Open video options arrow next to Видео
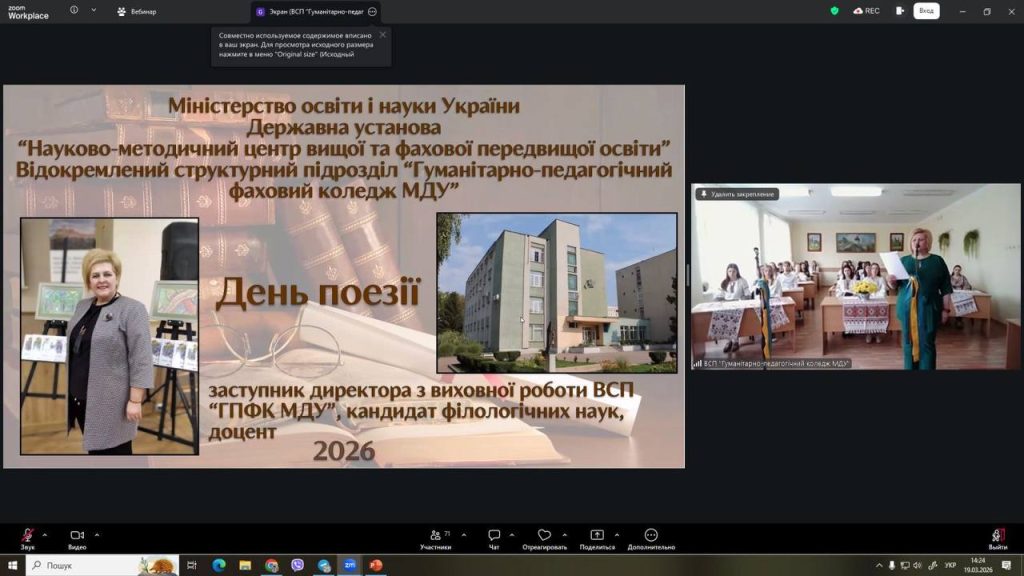Image resolution: width=1024 pixels, height=576 pixels. pyautogui.click(x=97, y=534)
